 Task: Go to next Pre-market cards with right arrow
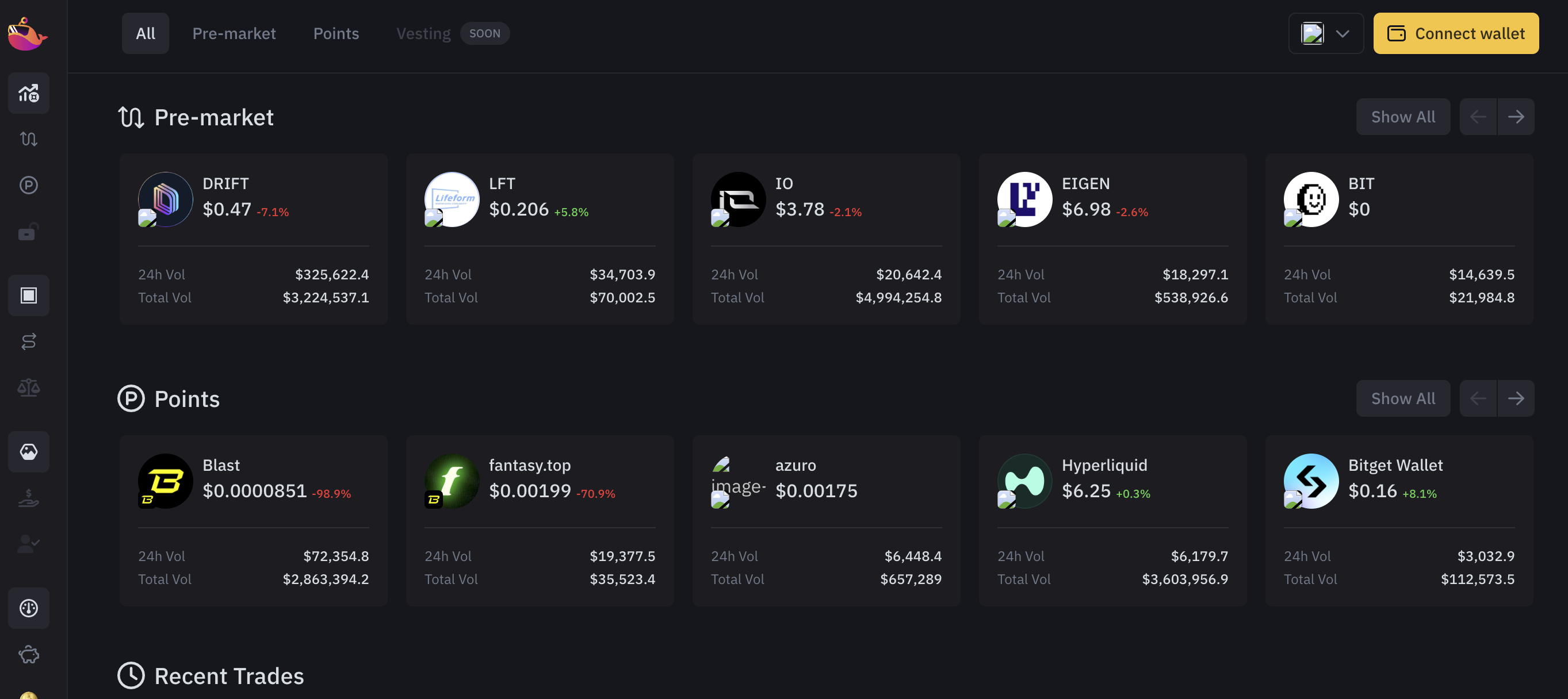tap(1515, 117)
